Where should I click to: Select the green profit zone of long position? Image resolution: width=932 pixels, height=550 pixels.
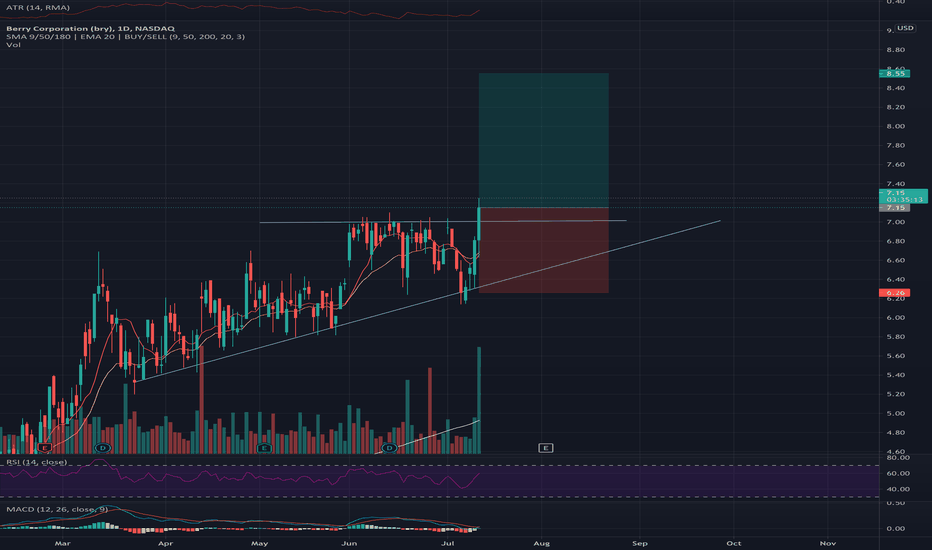coord(544,140)
